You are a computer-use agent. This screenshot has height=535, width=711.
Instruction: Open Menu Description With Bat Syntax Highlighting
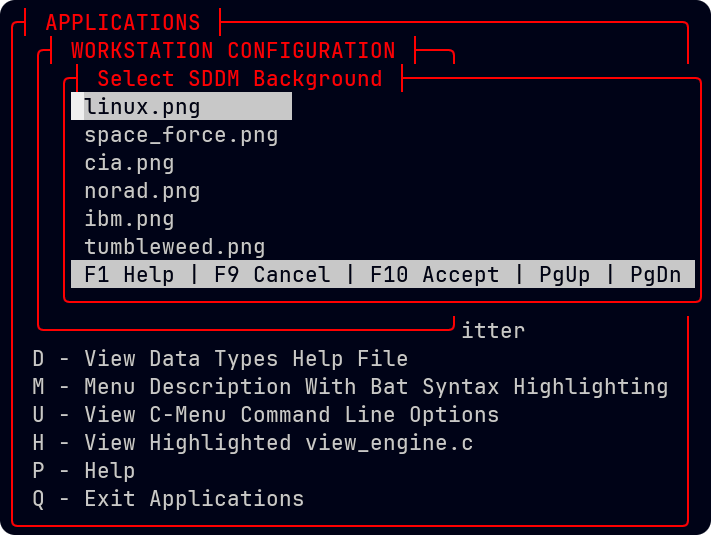[350, 387]
